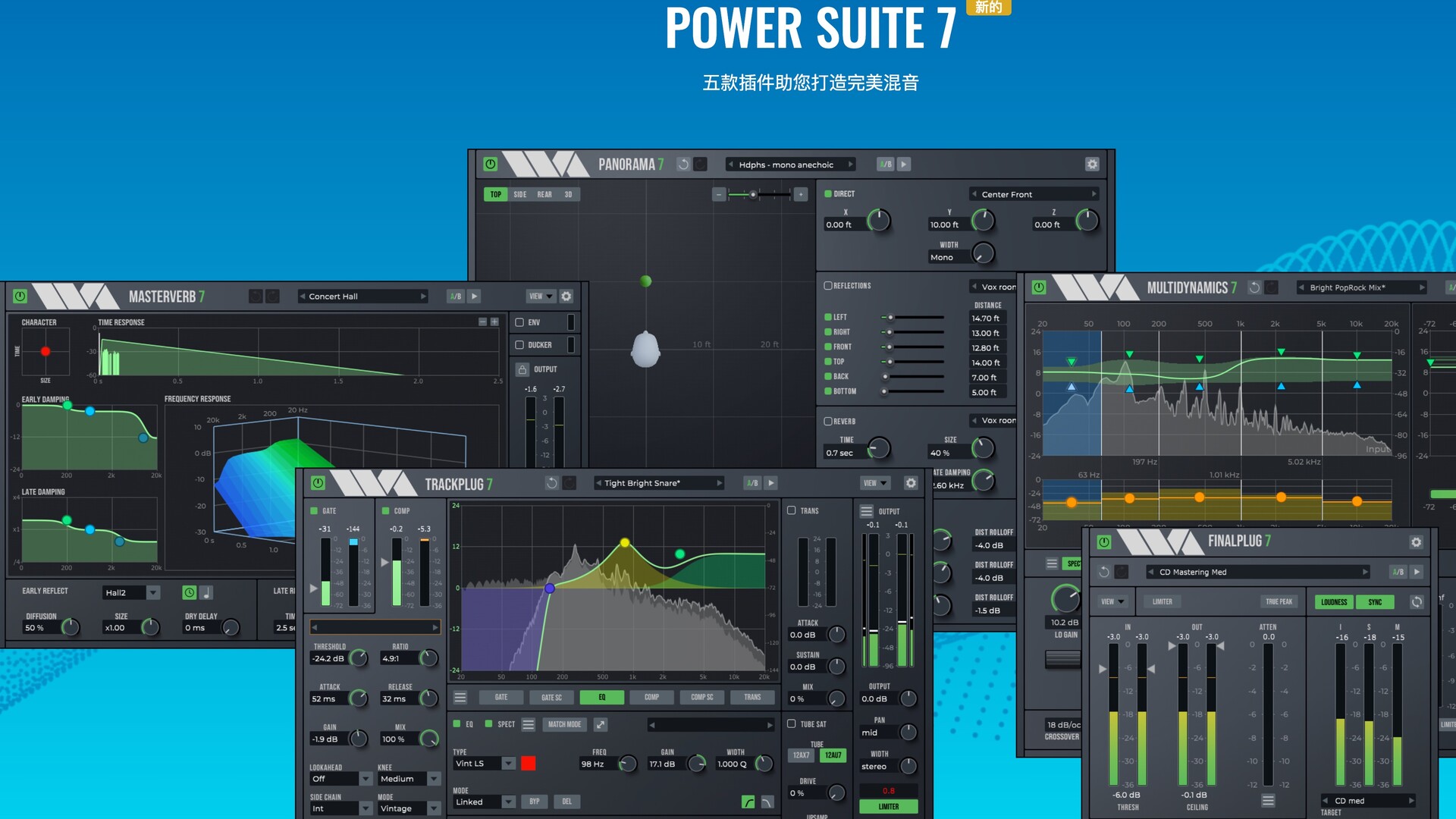Image resolution: width=1456 pixels, height=819 pixels.
Task: Toggle Trackplug GATE checkbox
Action: [314, 510]
